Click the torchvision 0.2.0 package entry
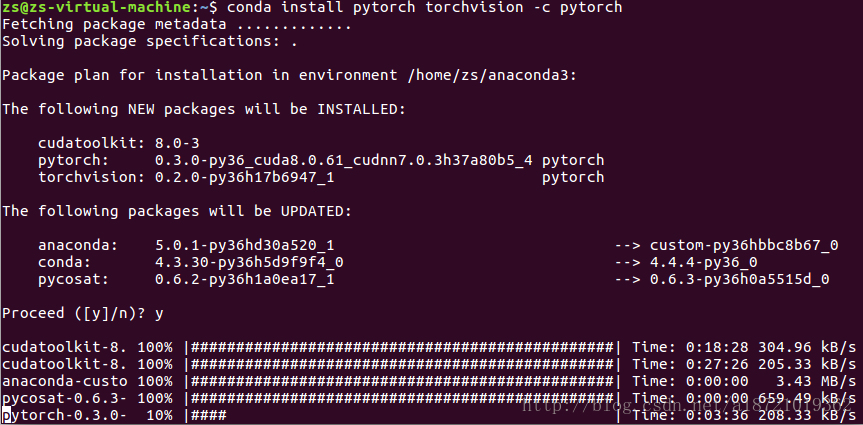The image size is (863, 425). click(x=185, y=177)
